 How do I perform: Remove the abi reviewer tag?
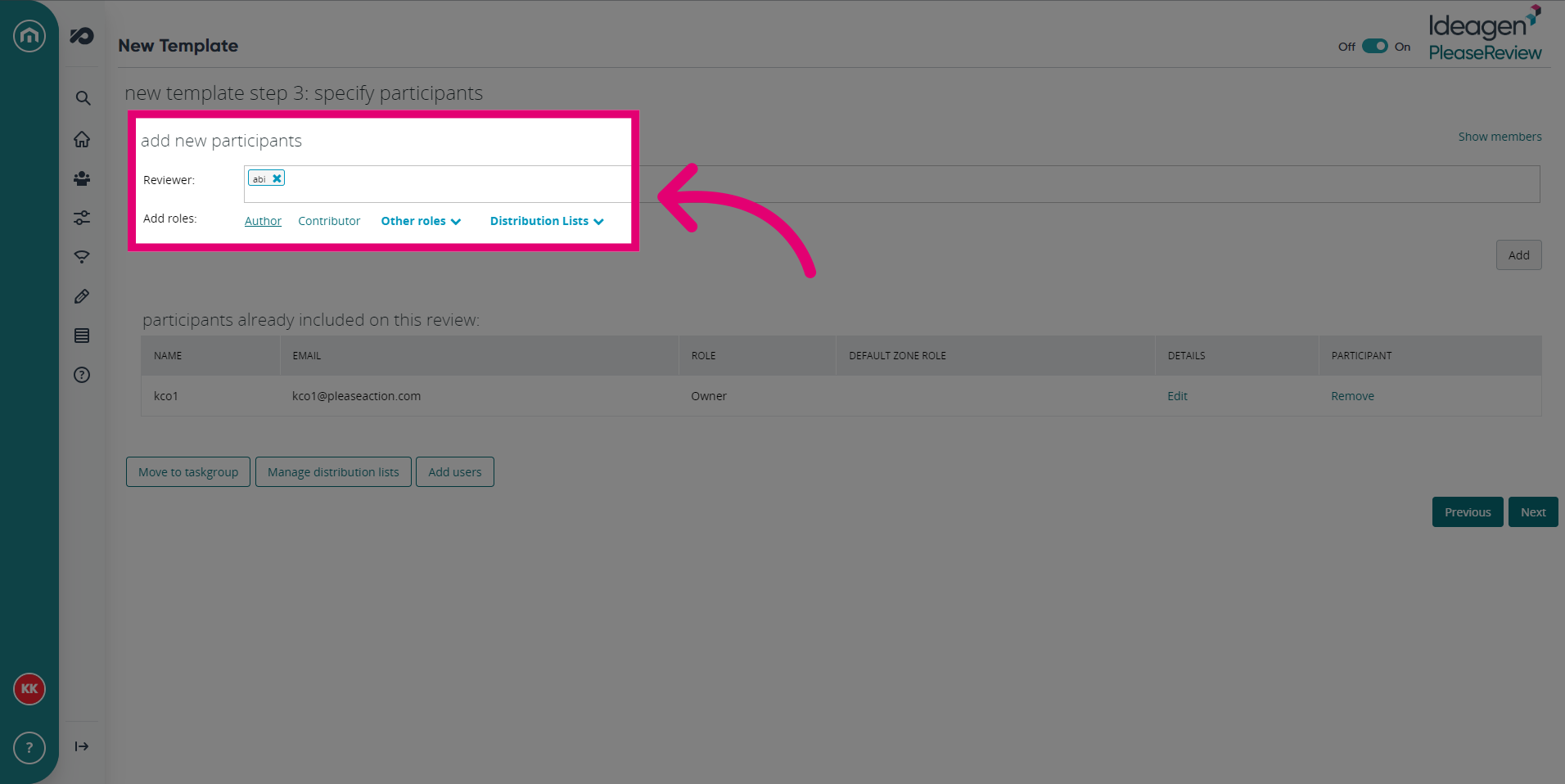point(277,178)
